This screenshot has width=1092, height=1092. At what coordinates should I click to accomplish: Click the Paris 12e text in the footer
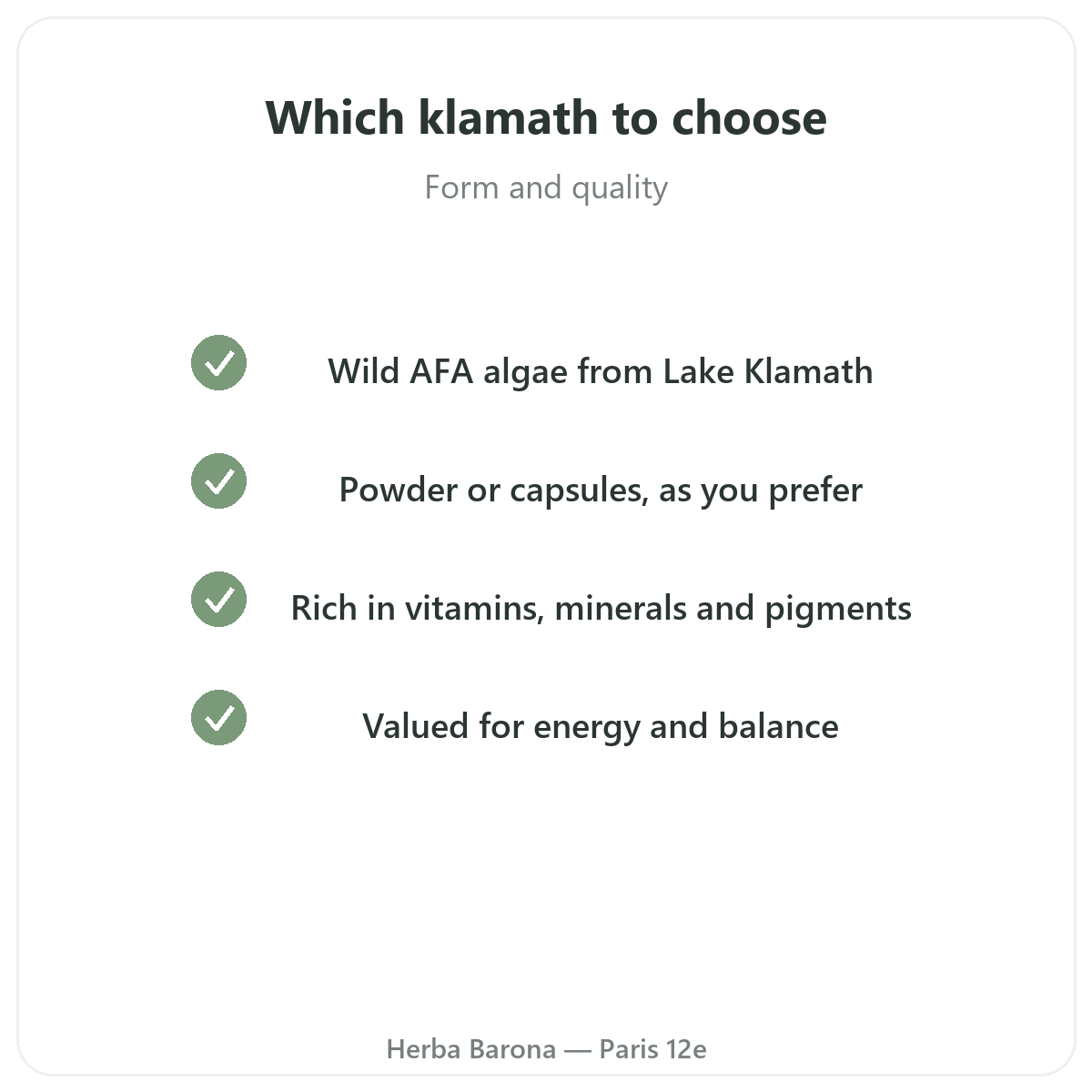[x=652, y=1049]
